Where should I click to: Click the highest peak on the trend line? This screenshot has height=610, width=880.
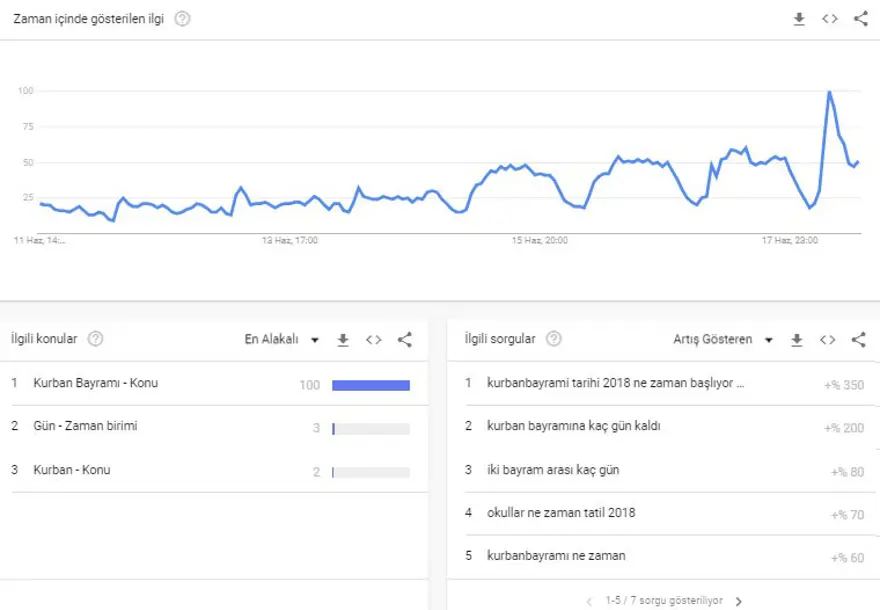[829, 92]
